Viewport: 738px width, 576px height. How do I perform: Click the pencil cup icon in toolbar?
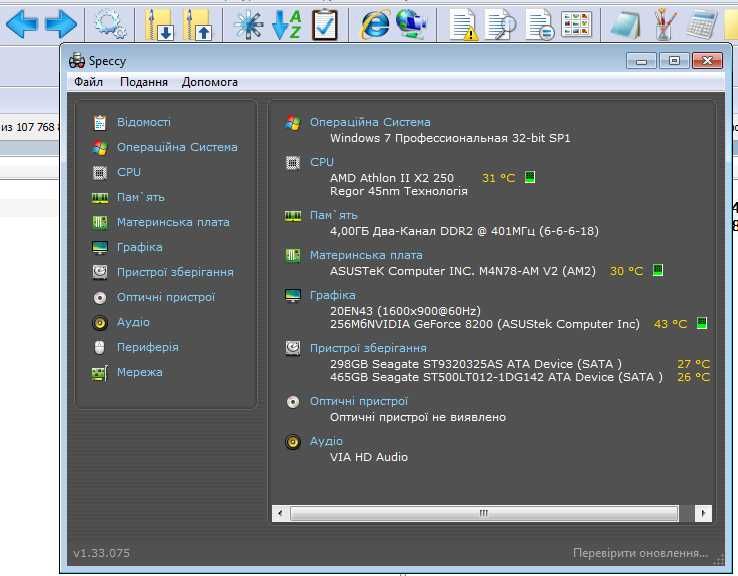pyautogui.click(x=665, y=24)
